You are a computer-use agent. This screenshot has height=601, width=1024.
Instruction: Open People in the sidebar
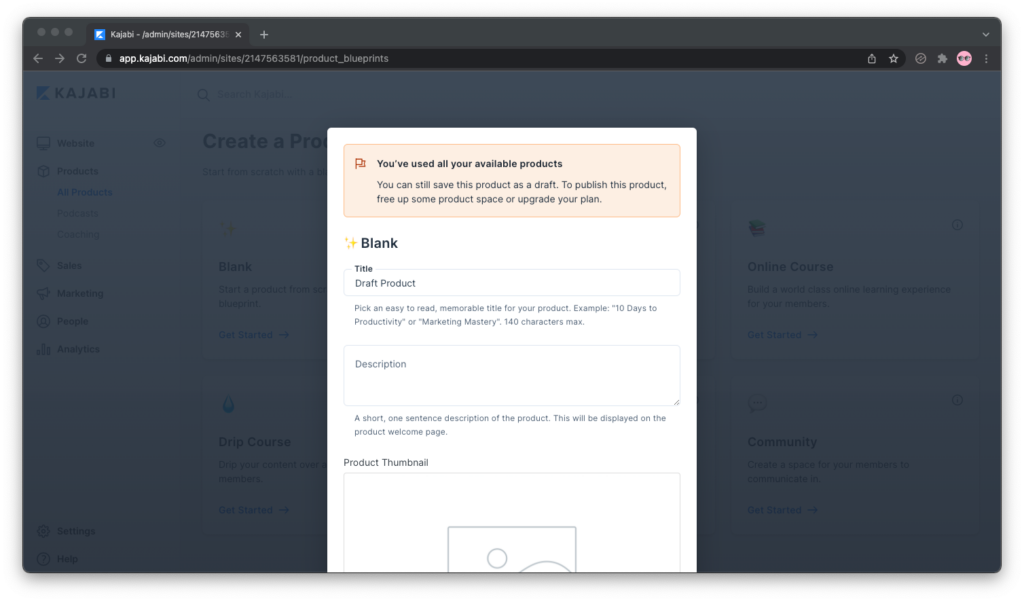(72, 321)
